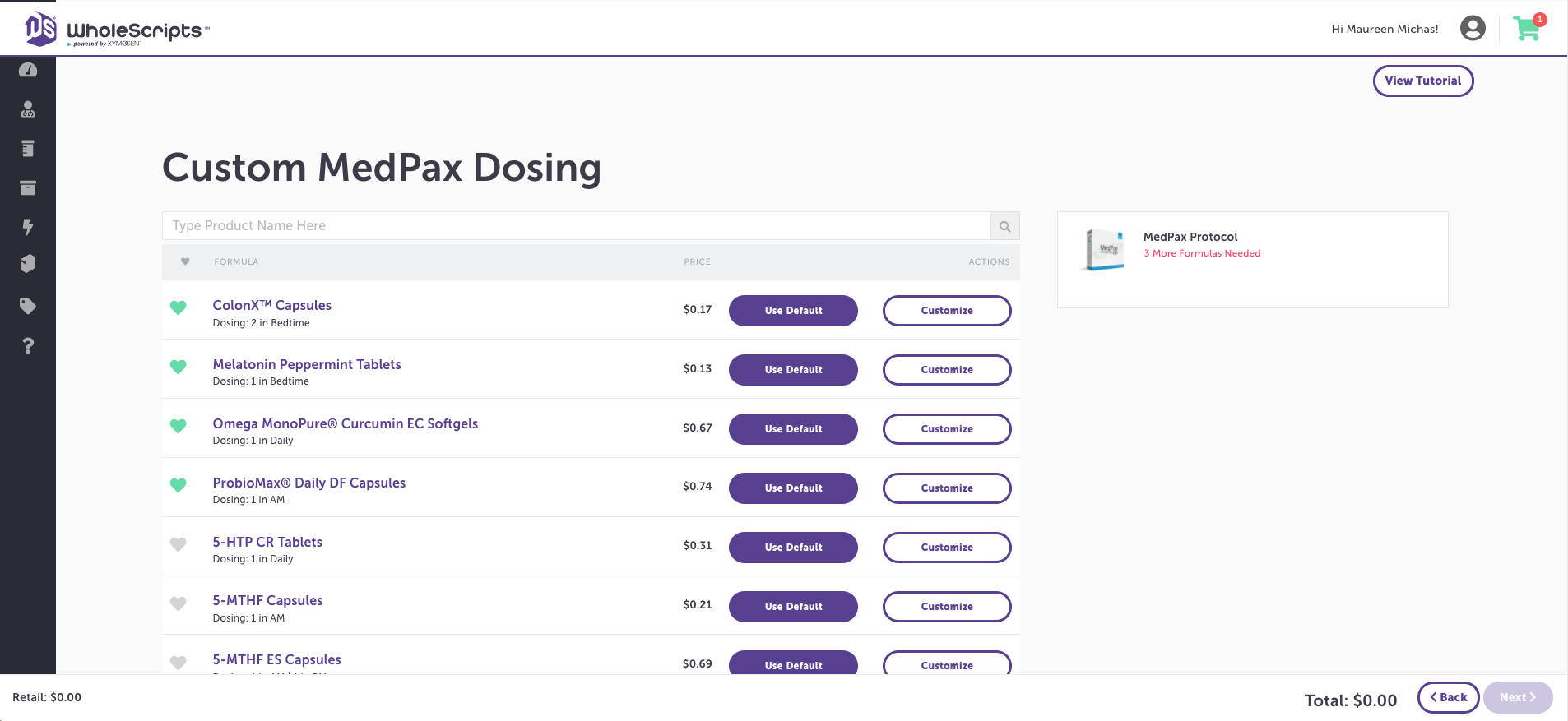Use Default for 5-HTP CR Tablets
This screenshot has width=1568, height=721.
(793, 548)
